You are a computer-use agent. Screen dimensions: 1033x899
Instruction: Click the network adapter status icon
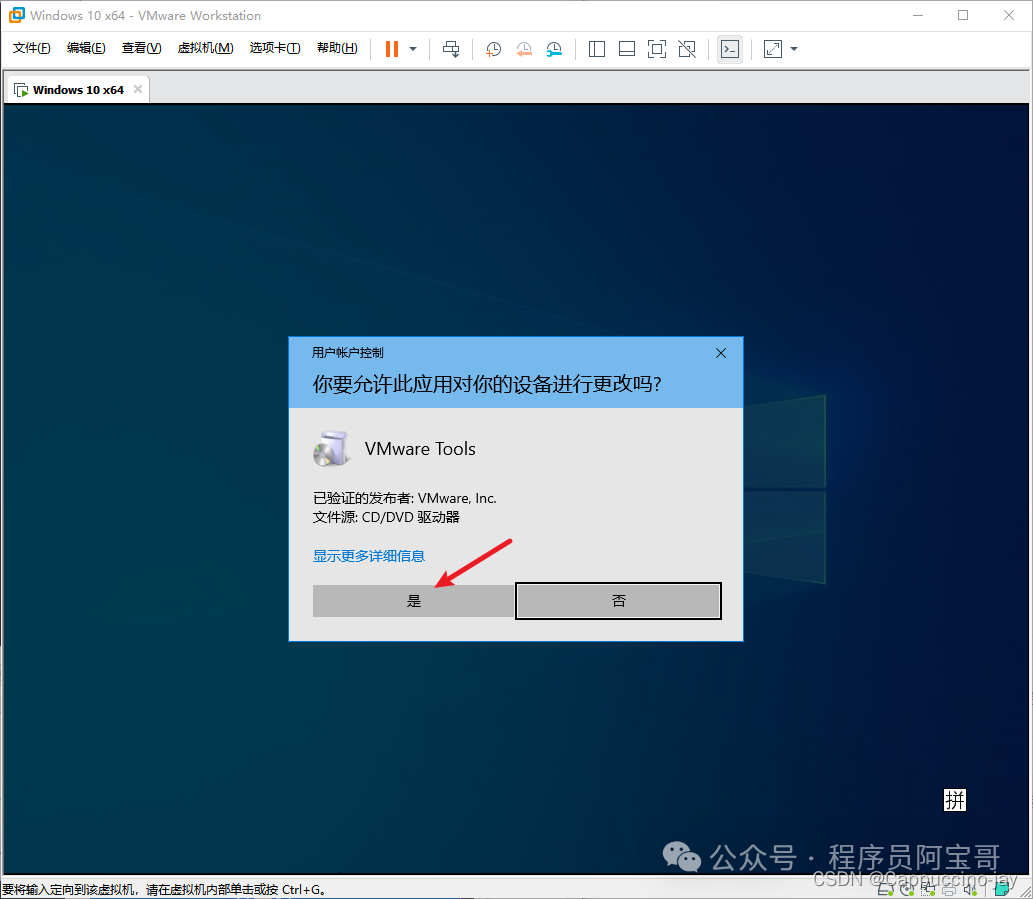(928, 890)
